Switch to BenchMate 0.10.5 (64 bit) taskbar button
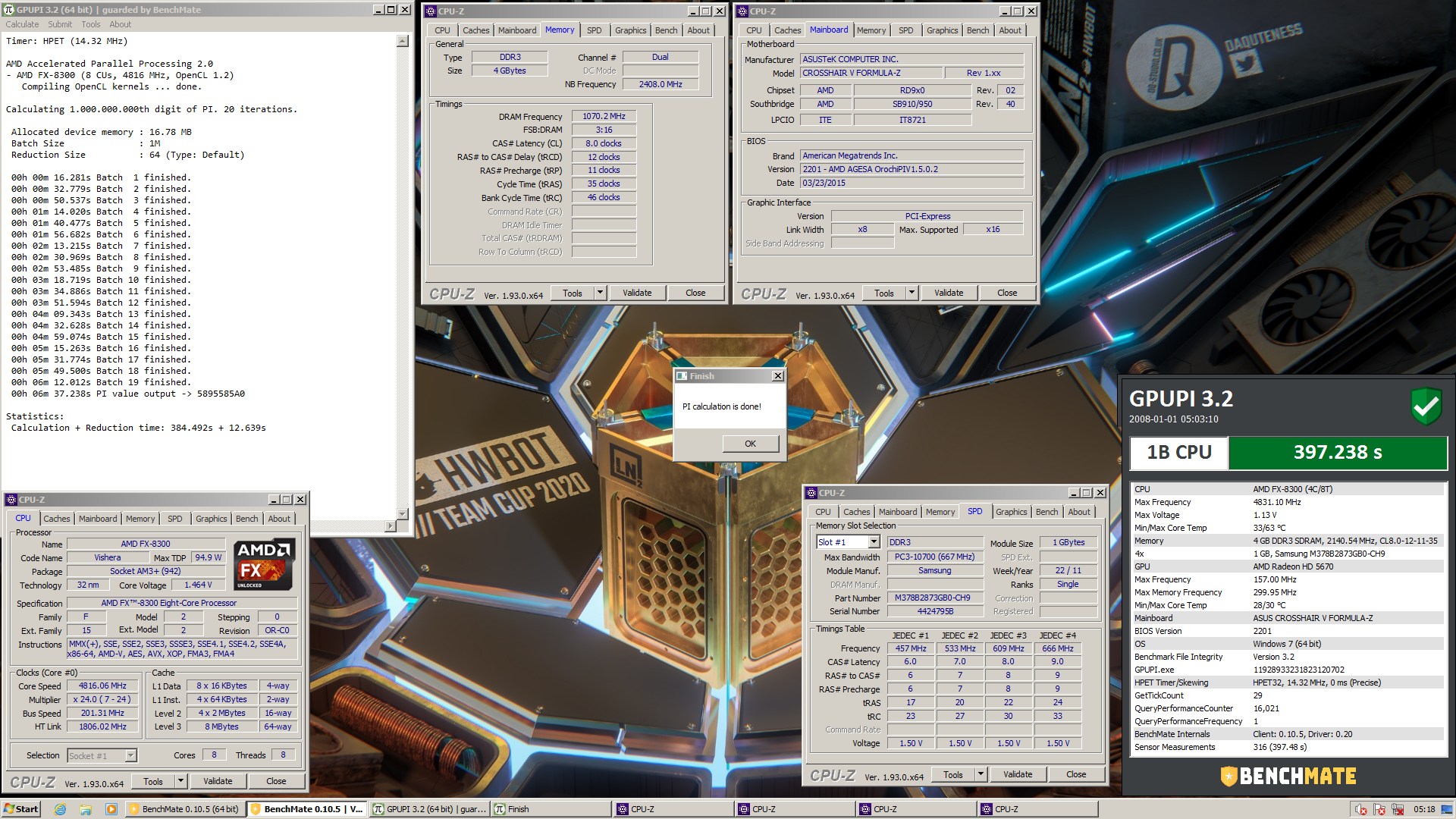 click(185, 809)
